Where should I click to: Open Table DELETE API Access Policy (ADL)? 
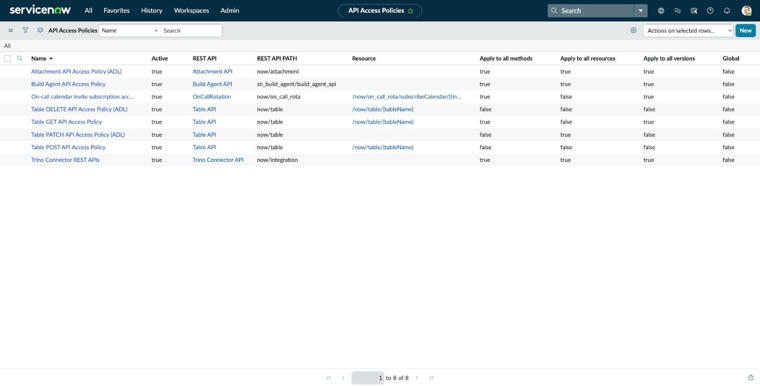point(79,109)
